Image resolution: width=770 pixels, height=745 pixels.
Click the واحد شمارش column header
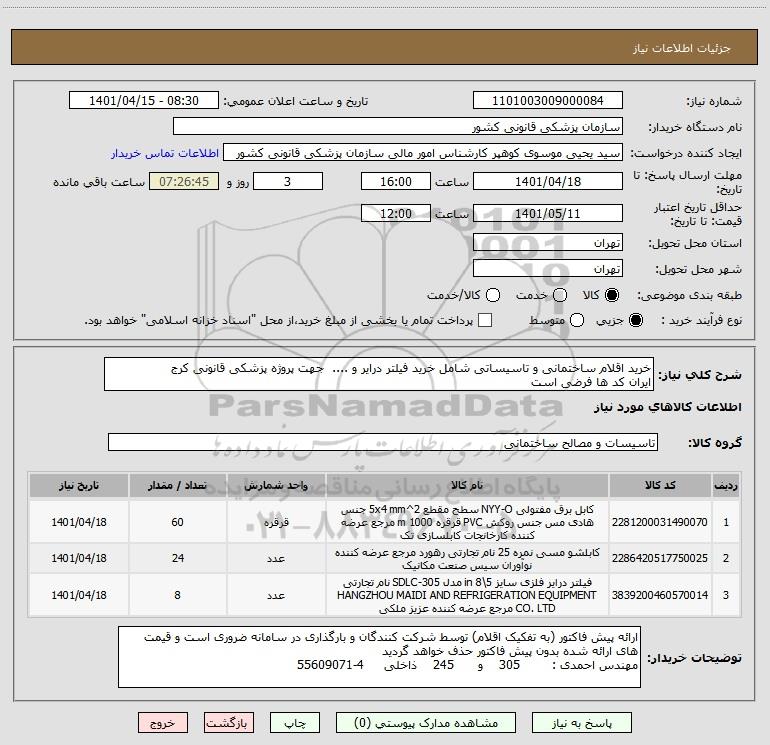point(276,485)
